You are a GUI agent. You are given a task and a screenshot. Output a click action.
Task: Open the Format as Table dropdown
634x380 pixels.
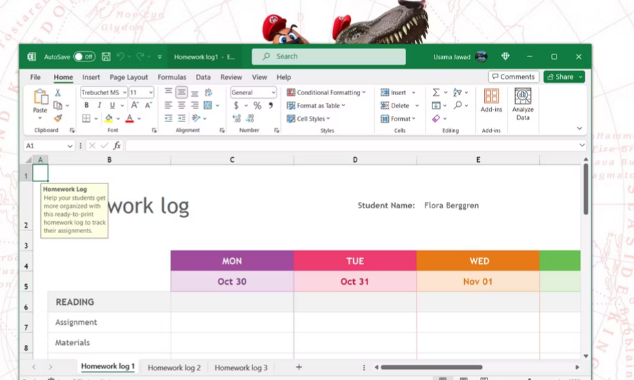pos(316,106)
